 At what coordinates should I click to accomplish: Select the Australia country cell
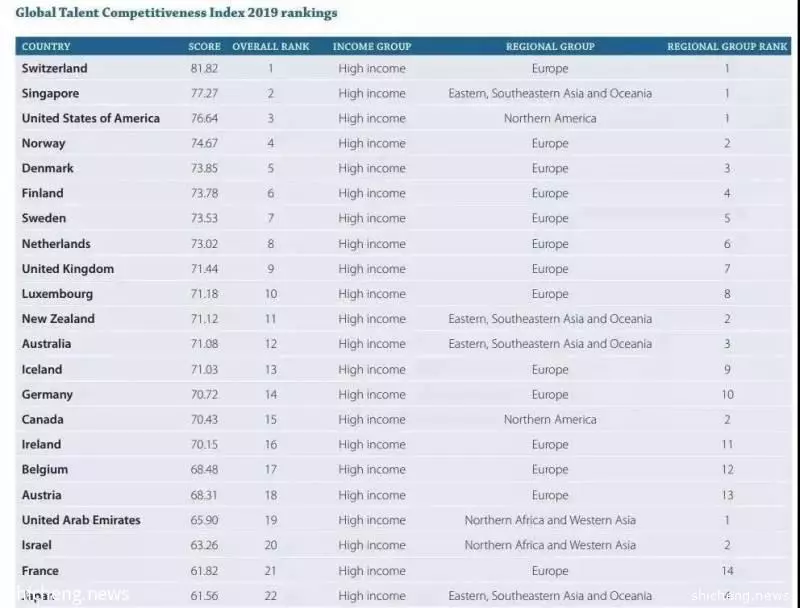(x=46, y=344)
